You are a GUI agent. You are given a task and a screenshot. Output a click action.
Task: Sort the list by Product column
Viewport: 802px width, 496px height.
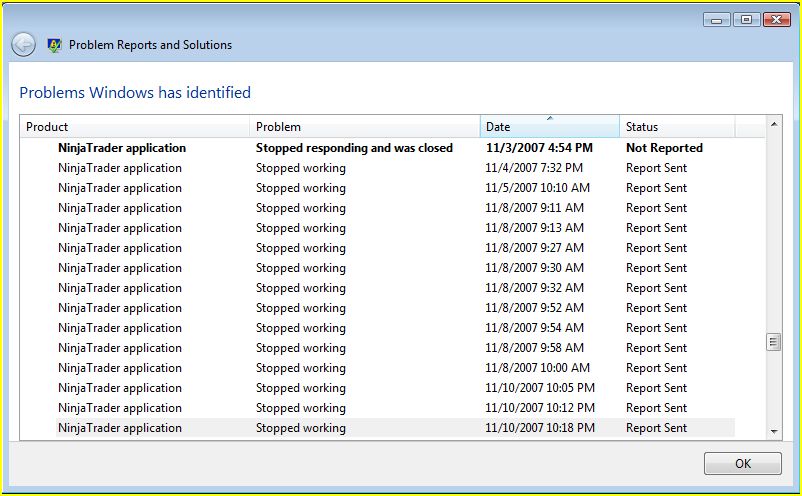[135, 127]
